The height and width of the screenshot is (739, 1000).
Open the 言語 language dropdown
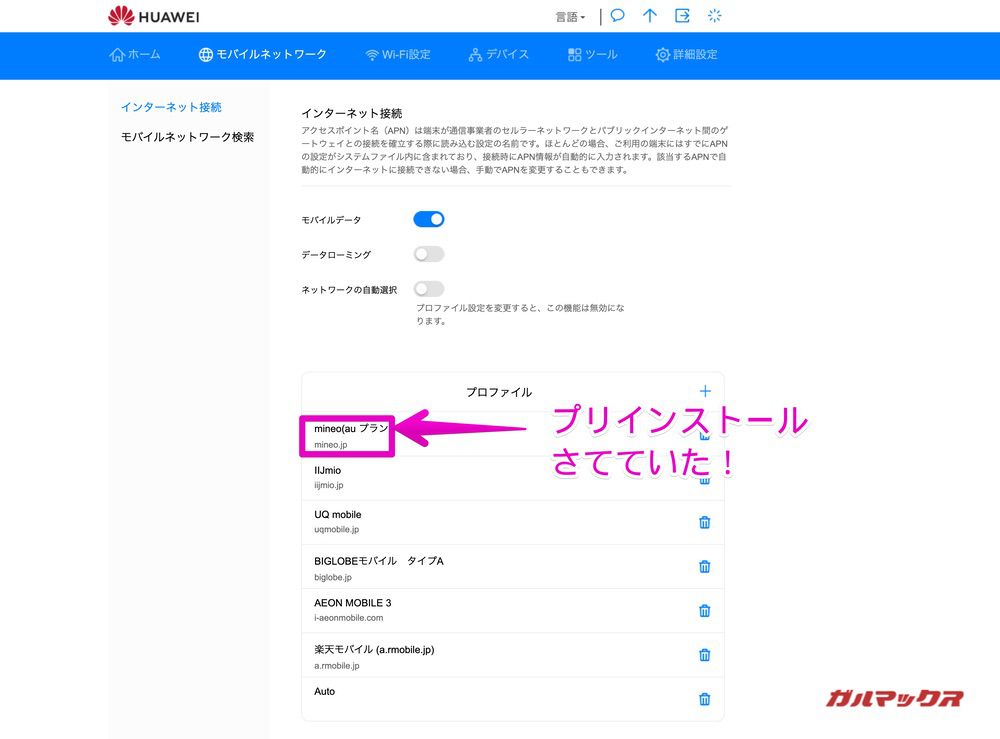[x=570, y=17]
